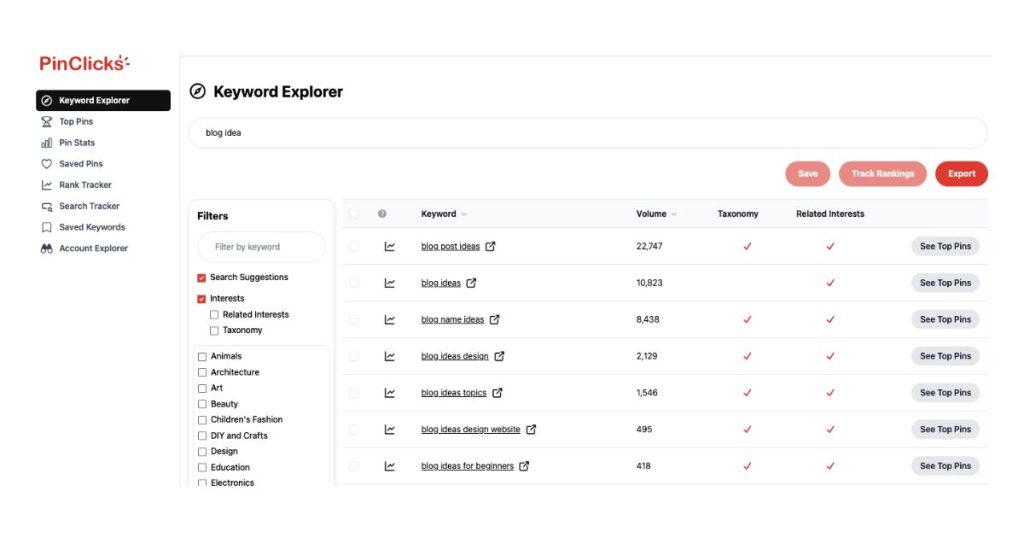Click the PinClicks logo
1024x538 pixels.
(85, 63)
